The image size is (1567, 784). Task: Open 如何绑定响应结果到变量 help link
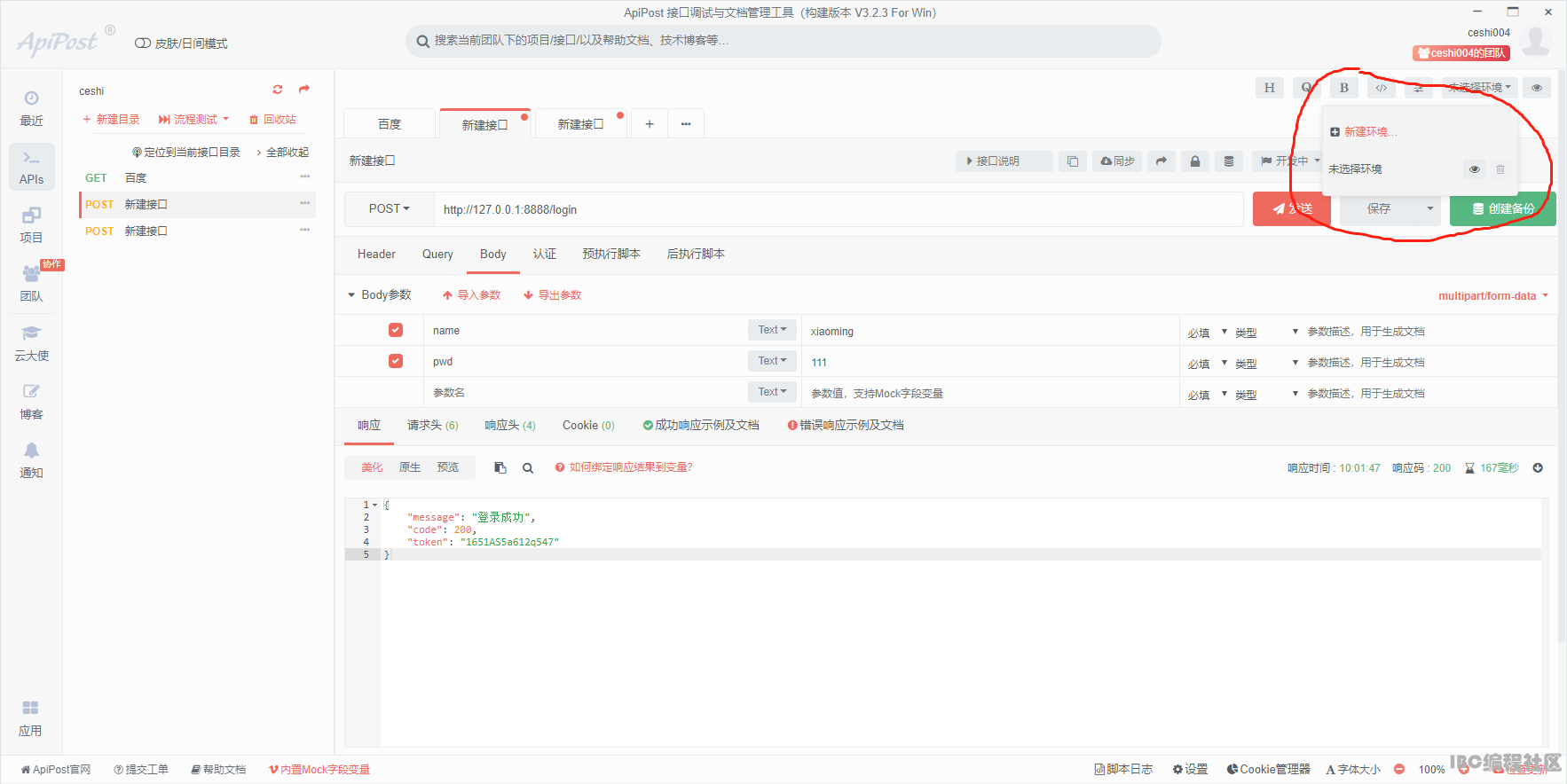[624, 467]
